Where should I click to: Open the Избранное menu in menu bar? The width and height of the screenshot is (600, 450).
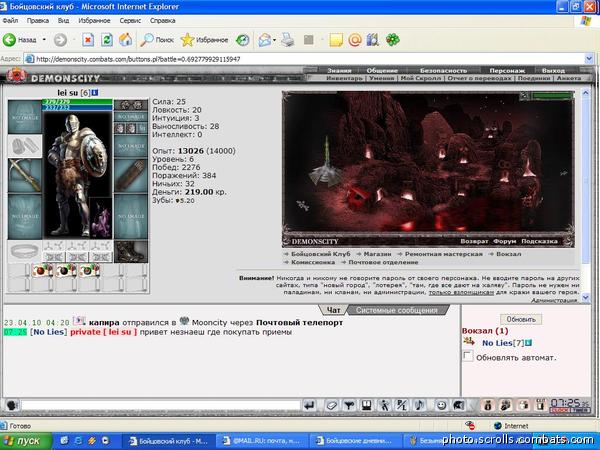[x=94, y=21]
